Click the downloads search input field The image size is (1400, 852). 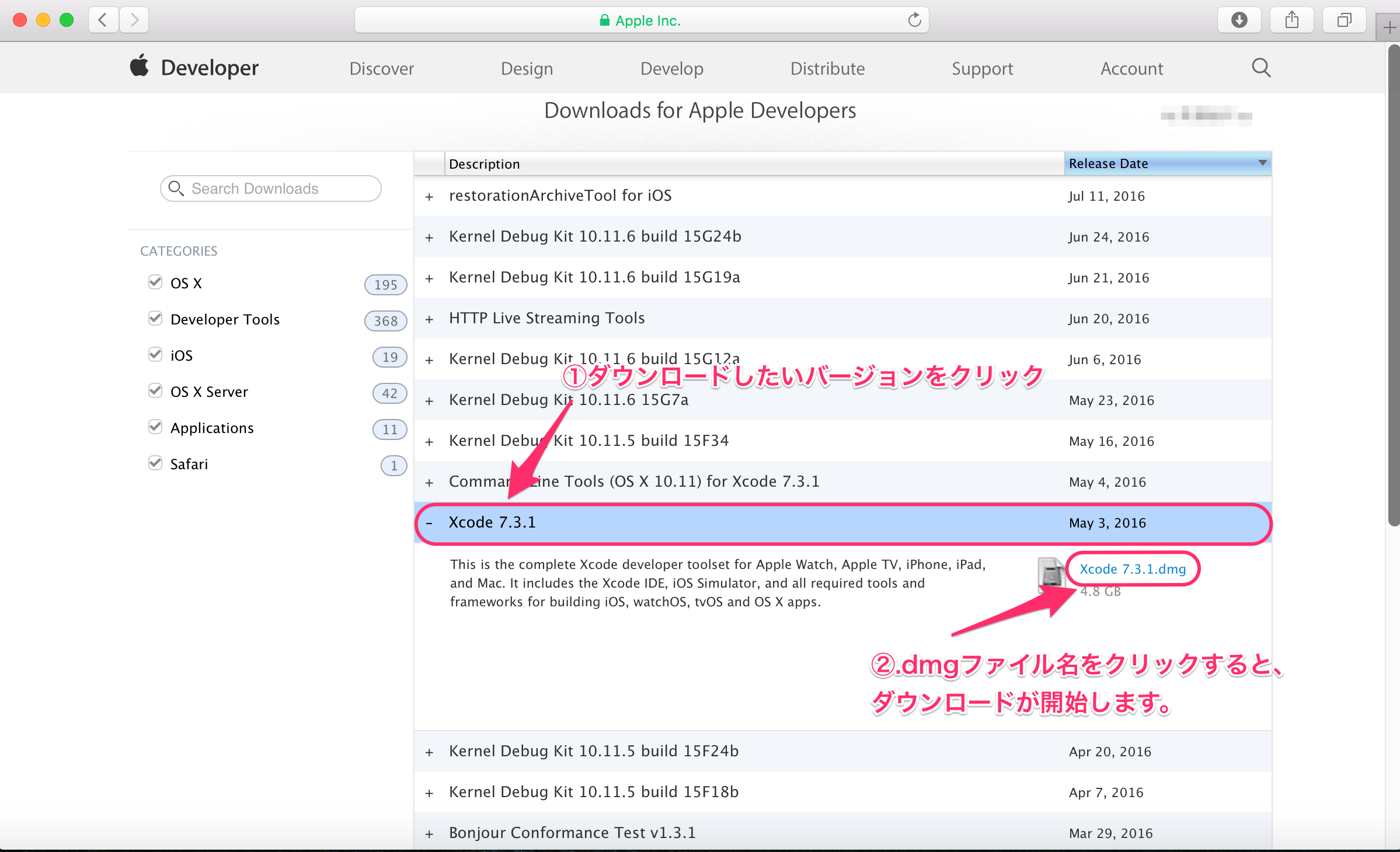272,188
